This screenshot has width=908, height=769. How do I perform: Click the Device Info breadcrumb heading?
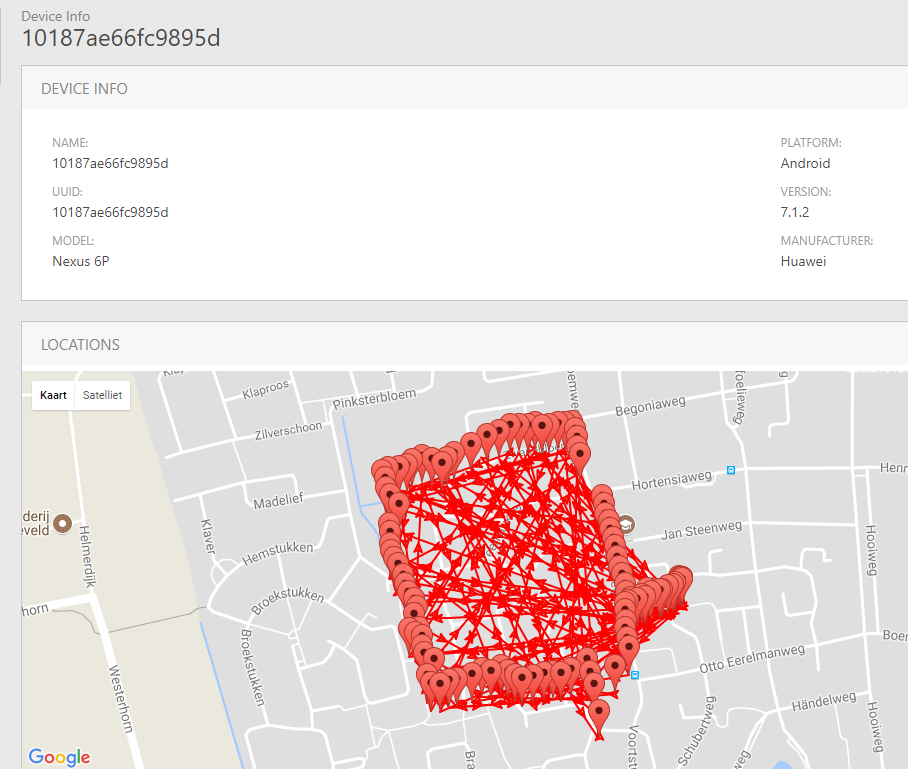[x=56, y=16]
